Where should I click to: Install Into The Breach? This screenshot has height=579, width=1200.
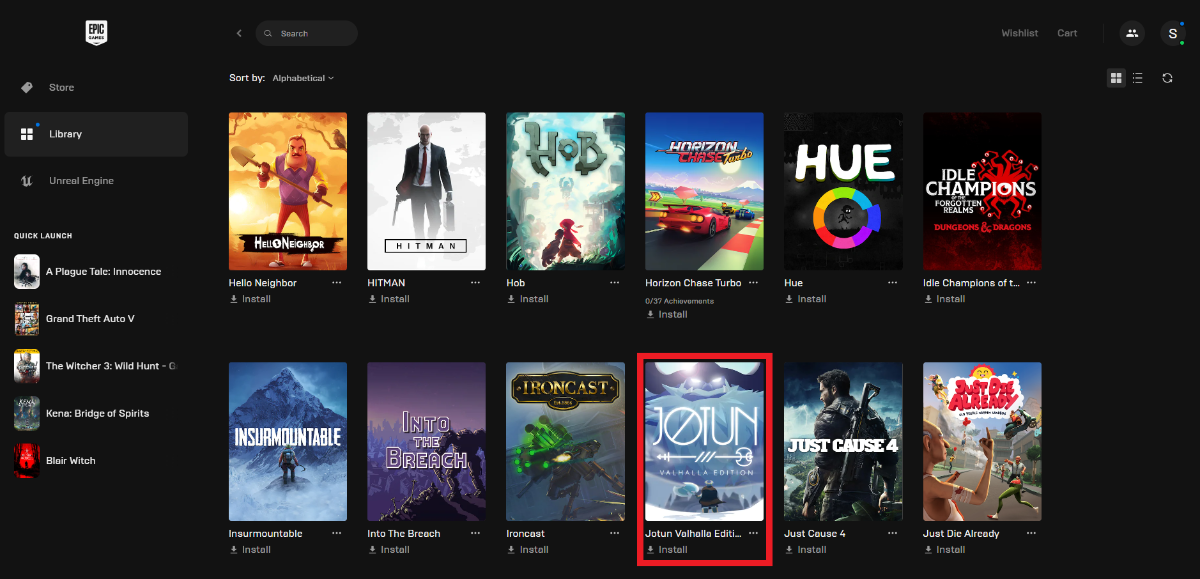[x=389, y=549]
